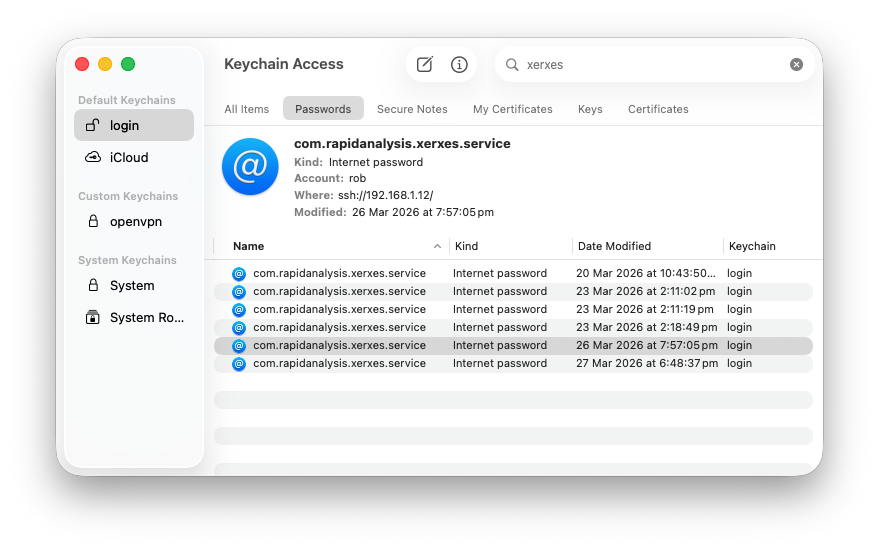Click the System Roots cabinet icon

pos(92,317)
